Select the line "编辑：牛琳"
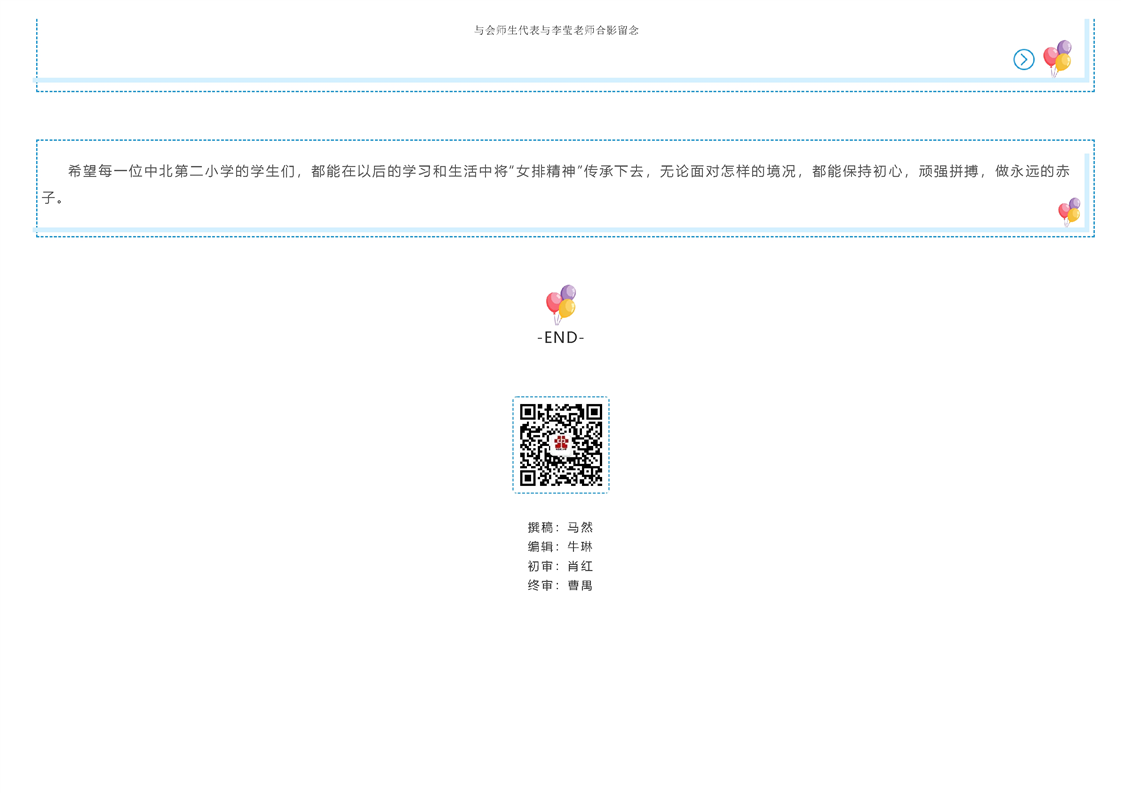This screenshot has width=1121, height=793. pyautogui.click(x=560, y=547)
